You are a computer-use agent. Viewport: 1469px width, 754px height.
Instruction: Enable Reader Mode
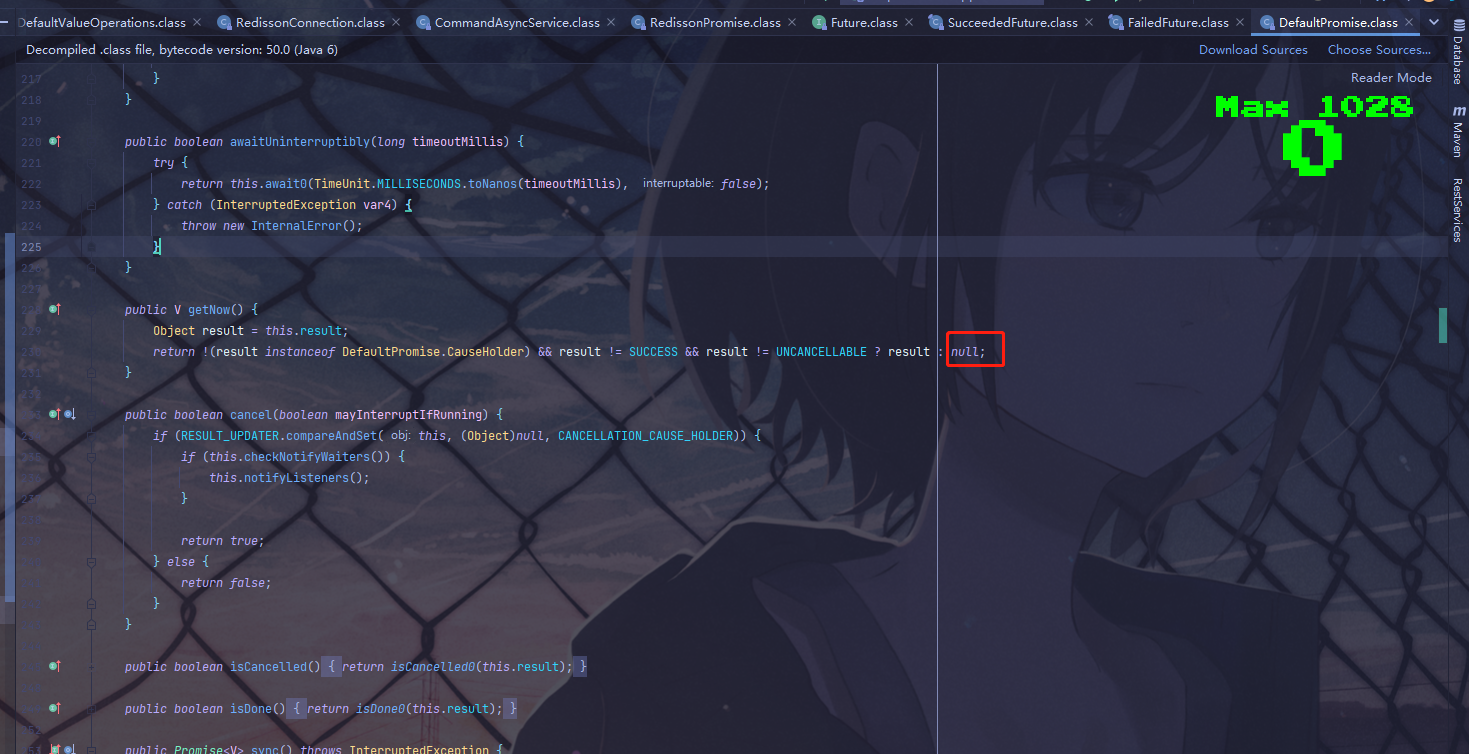tap(1390, 77)
